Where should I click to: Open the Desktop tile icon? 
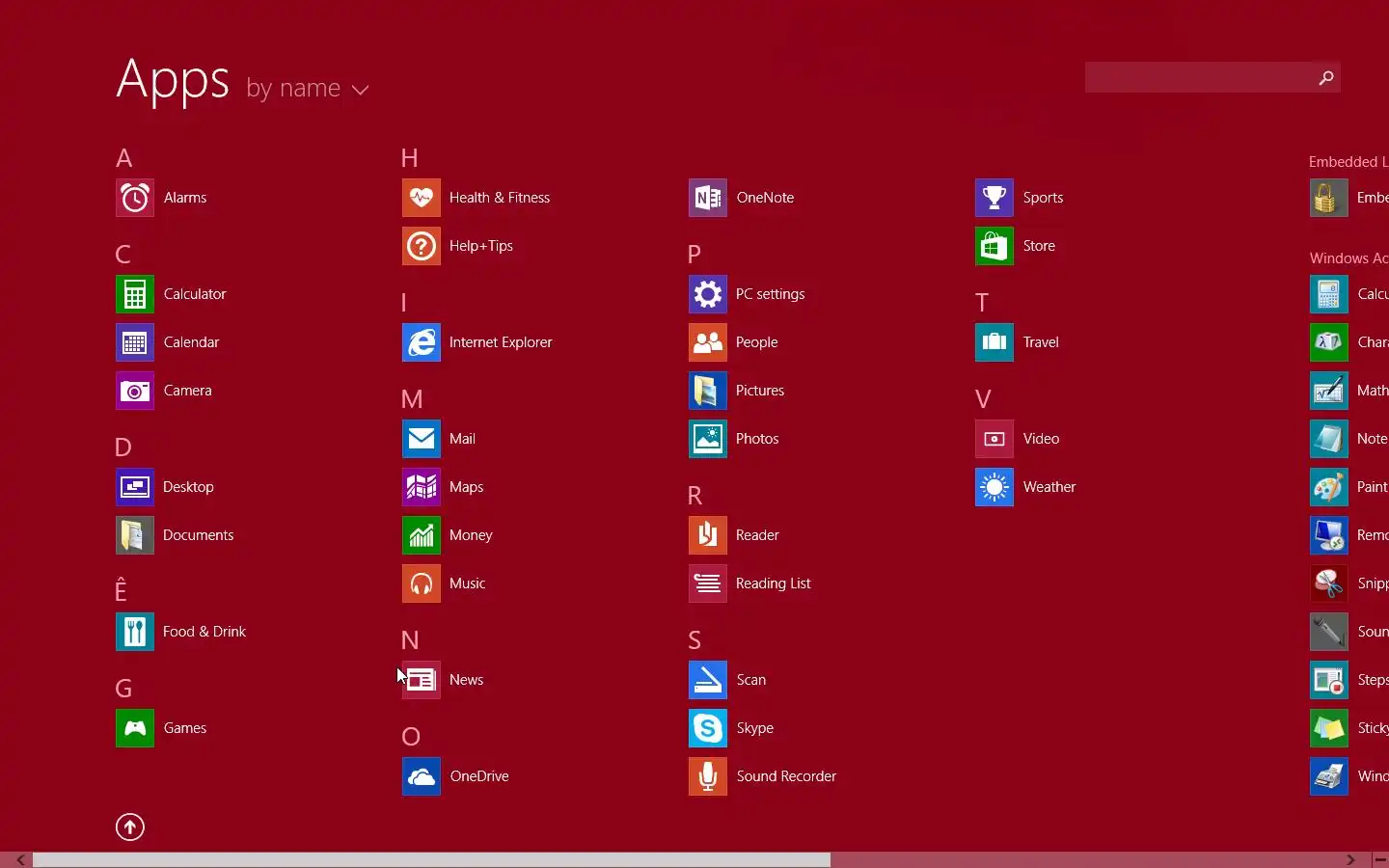coord(135,487)
